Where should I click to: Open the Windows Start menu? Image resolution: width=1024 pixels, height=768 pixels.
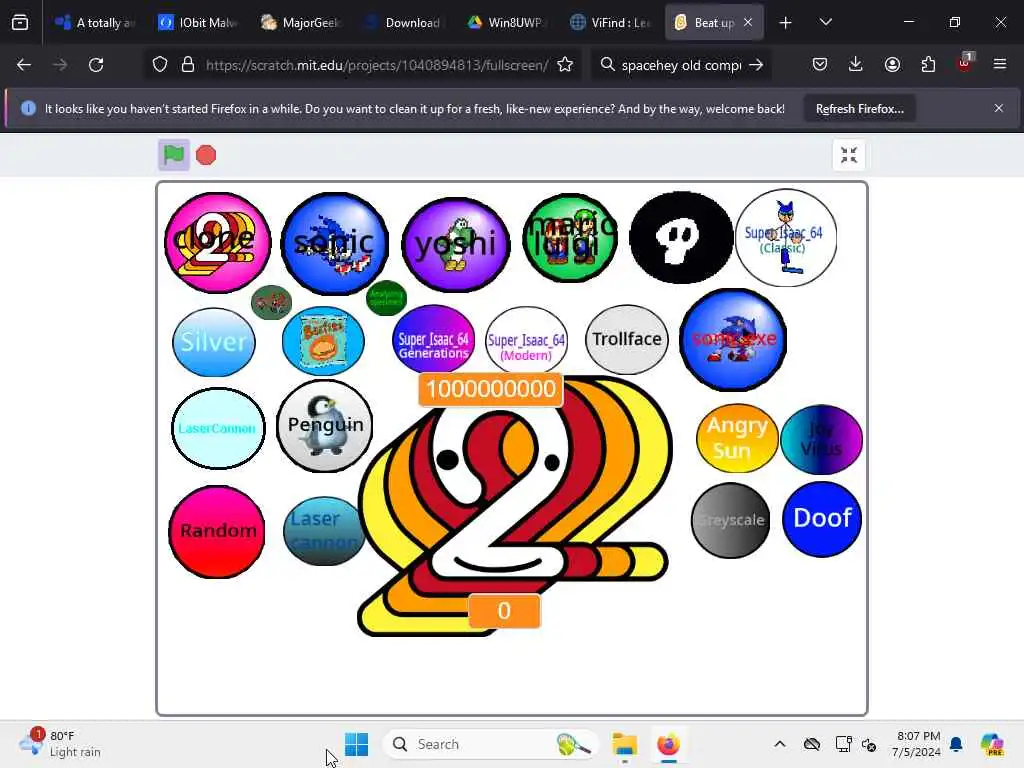pos(357,744)
